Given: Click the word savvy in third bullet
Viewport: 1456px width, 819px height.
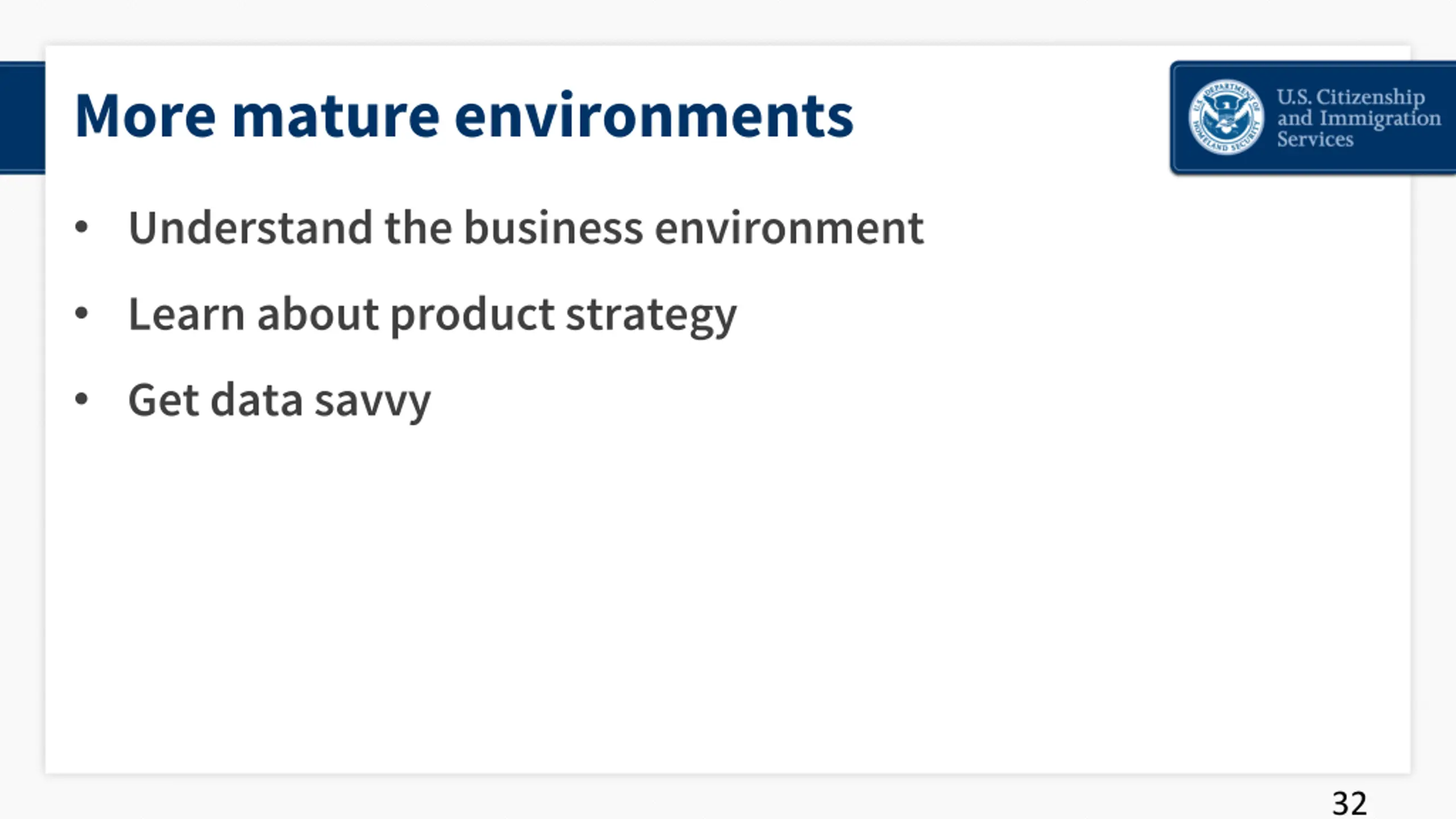Looking at the screenshot, I should pos(373,403).
